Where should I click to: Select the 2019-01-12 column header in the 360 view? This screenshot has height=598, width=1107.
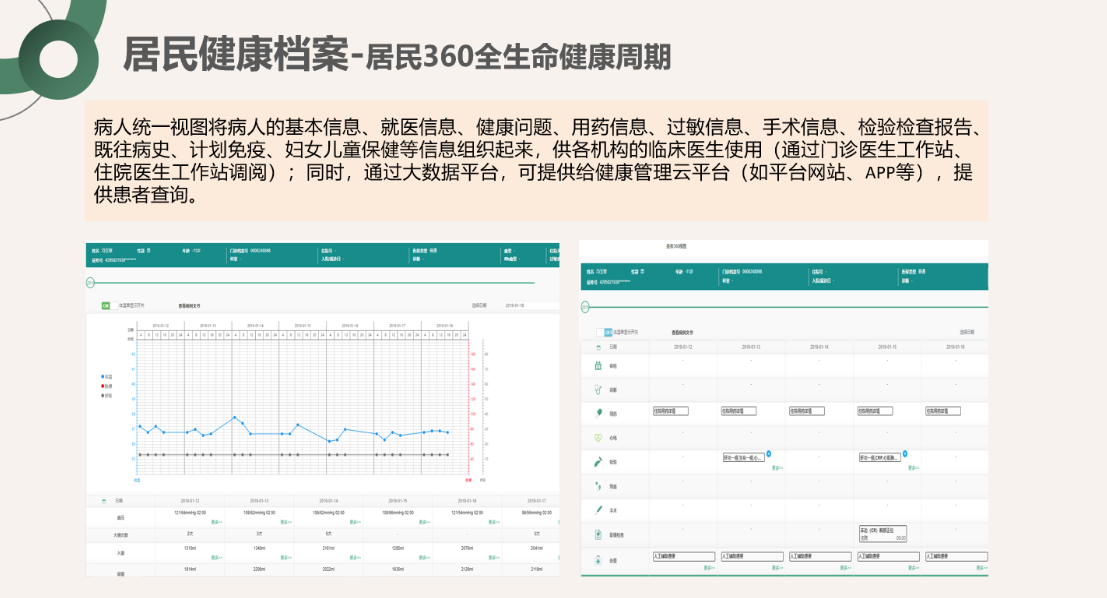point(683,347)
